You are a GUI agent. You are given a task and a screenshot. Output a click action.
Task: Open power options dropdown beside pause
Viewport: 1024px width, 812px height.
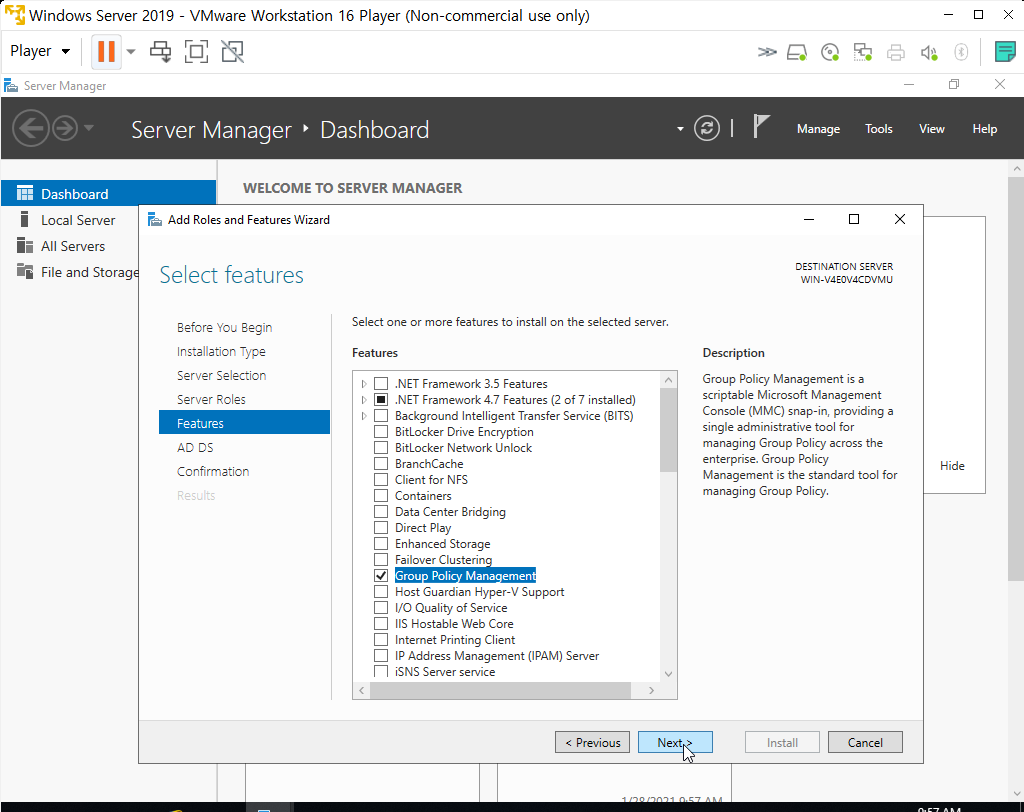pos(131,52)
